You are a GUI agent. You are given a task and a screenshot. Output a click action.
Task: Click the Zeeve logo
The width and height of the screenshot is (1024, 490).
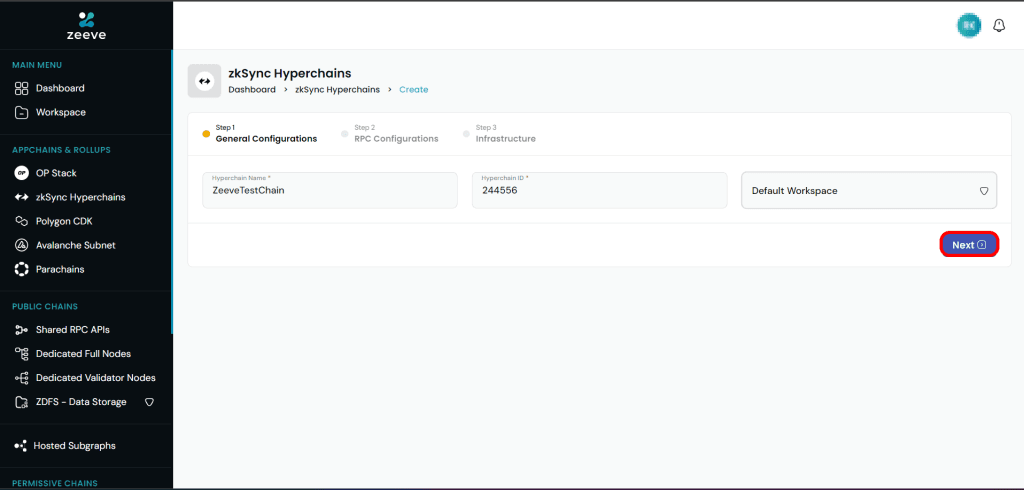pos(86,25)
